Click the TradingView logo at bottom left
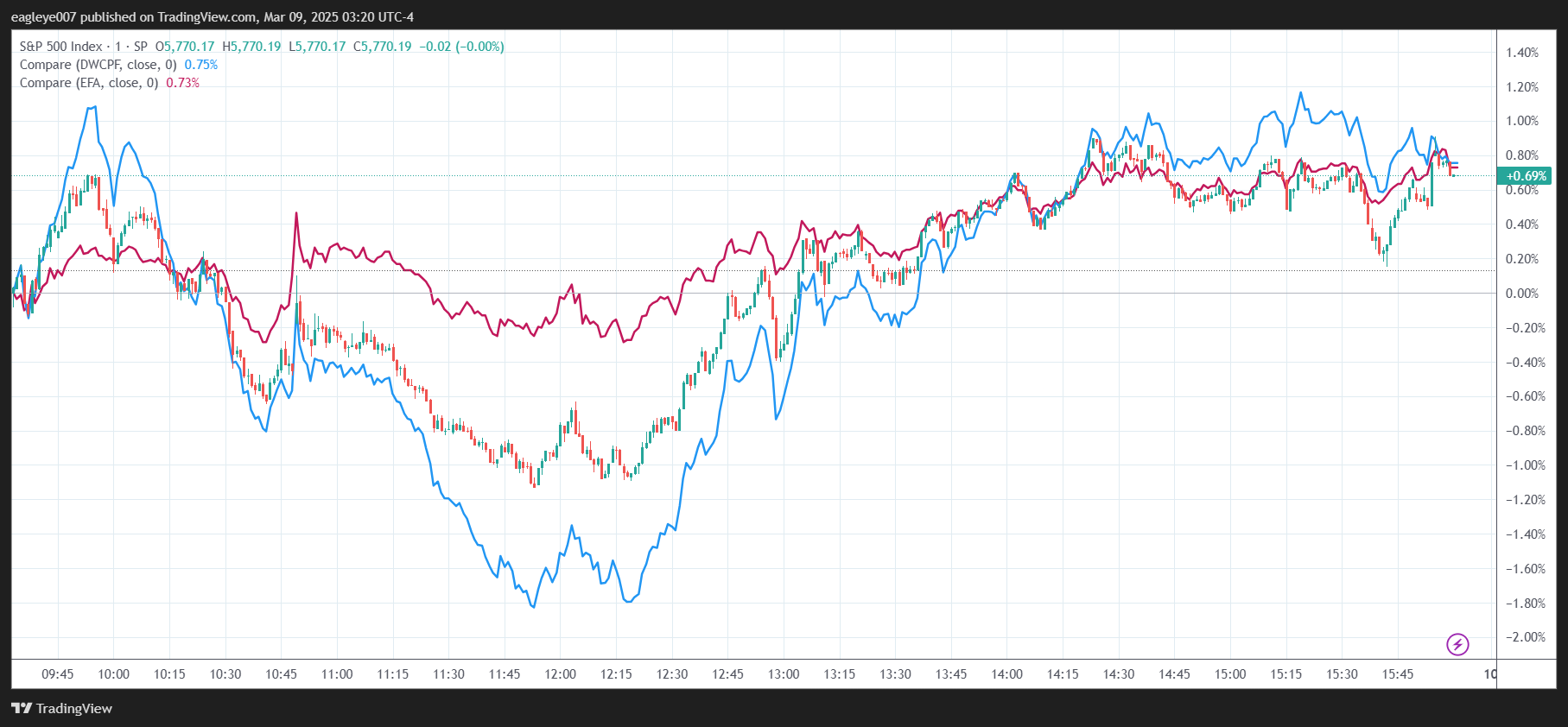Screen dimensions: 1568x727 click(62, 708)
